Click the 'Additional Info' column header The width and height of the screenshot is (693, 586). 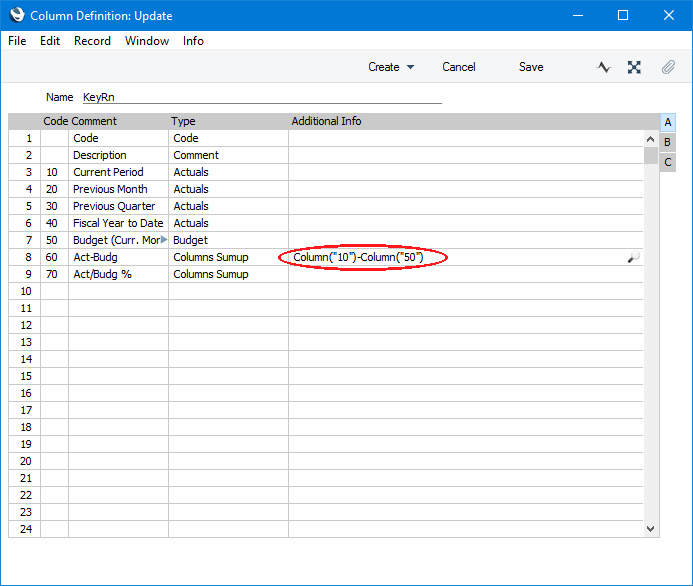coord(326,121)
